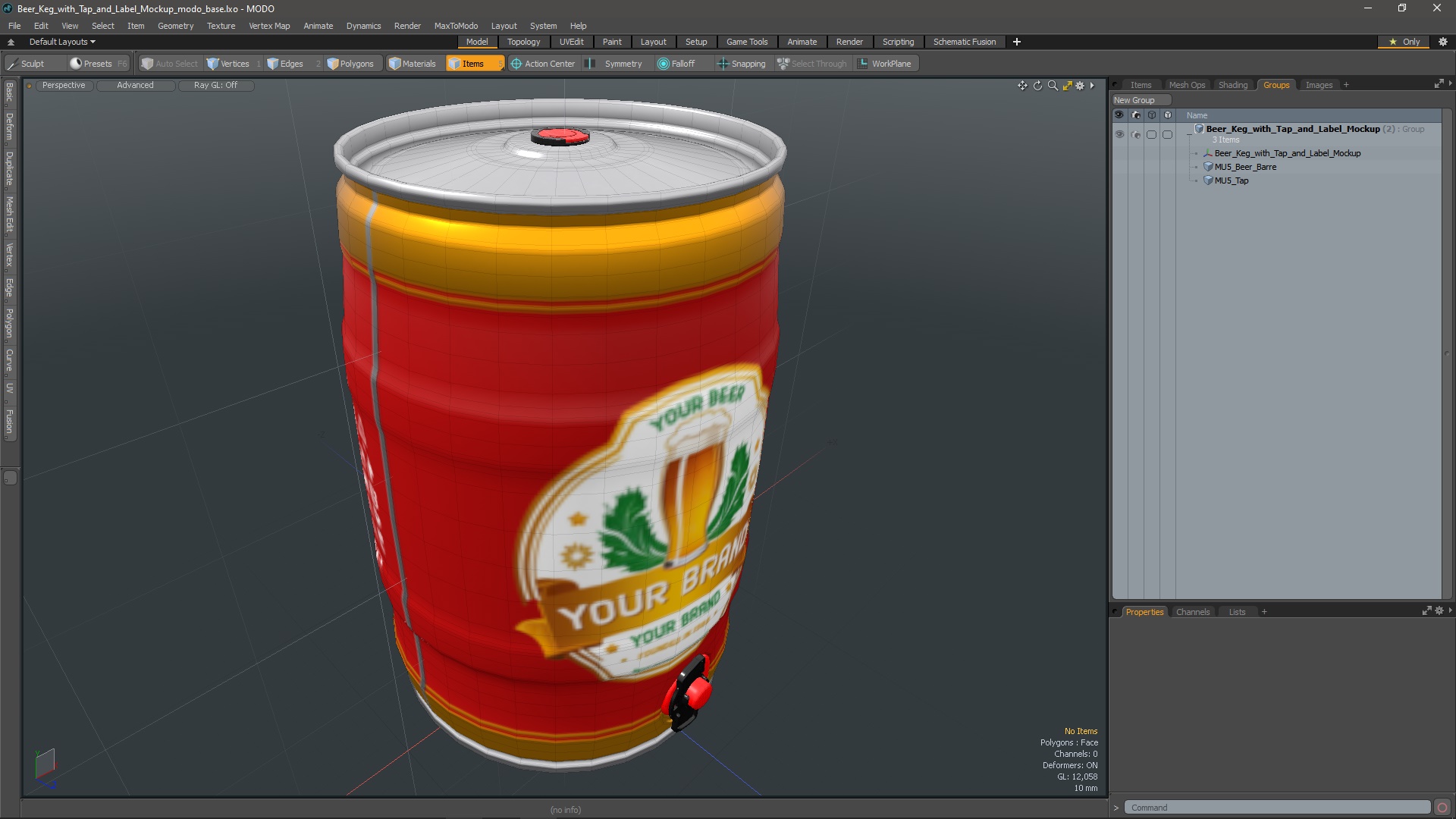Select the MU5_Beer_Barre item
The image size is (1456, 819).
pos(1245,167)
